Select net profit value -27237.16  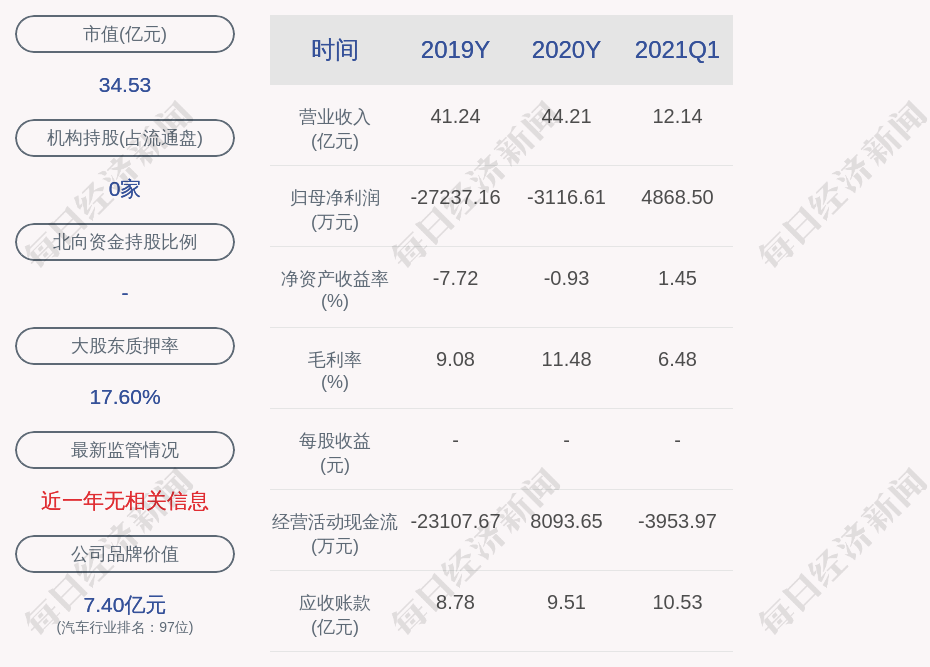pyautogui.click(x=456, y=197)
